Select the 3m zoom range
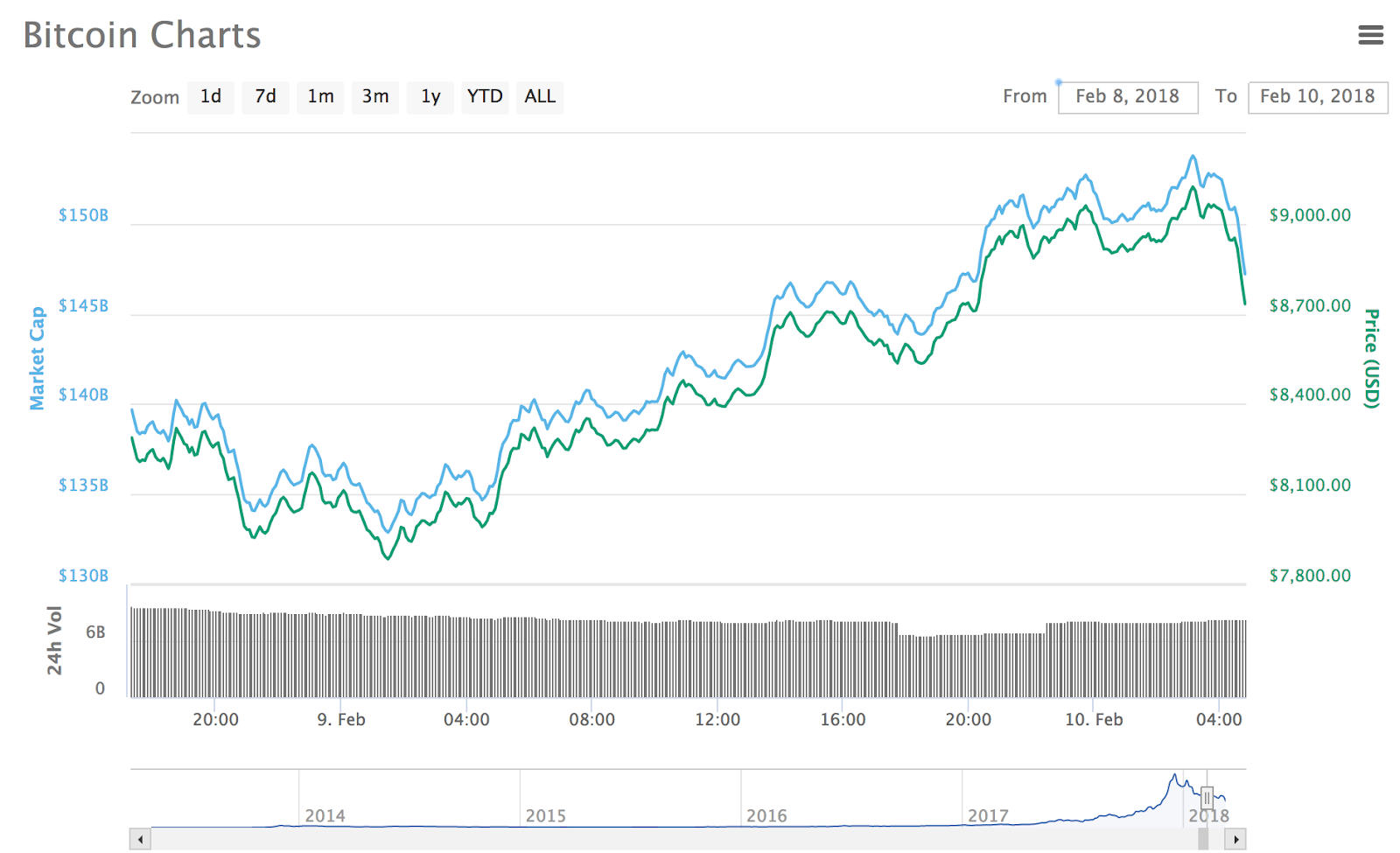This screenshot has width=1400, height=853. point(374,97)
